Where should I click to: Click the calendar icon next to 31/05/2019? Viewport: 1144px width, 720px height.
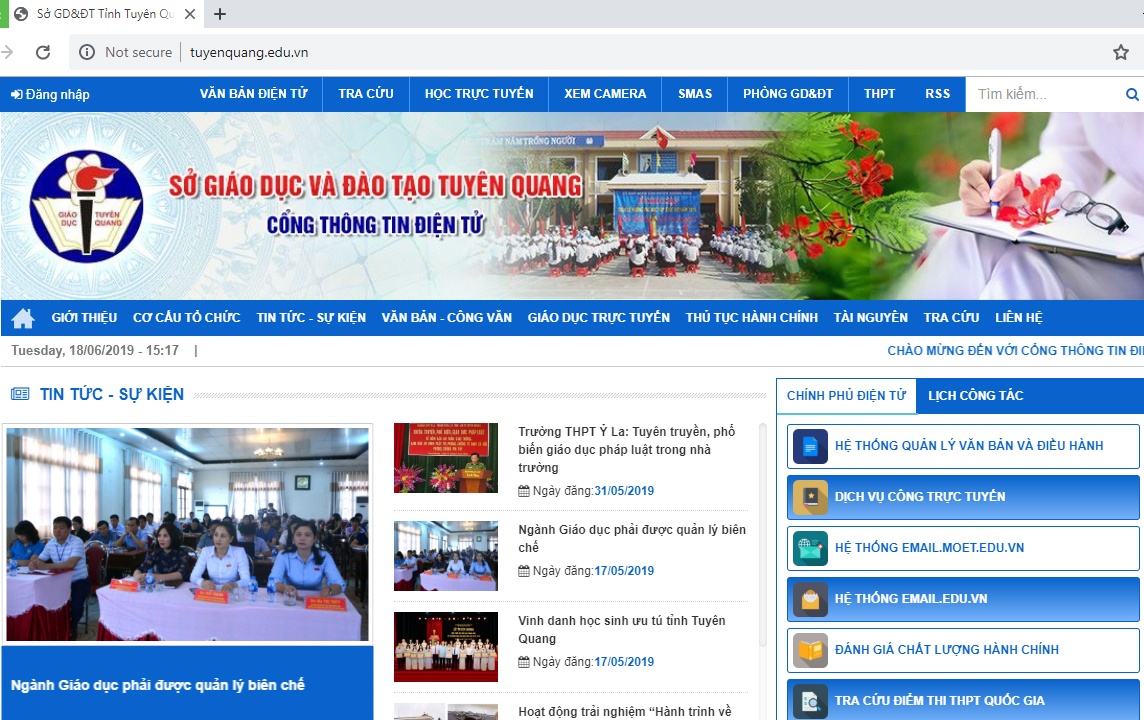point(521,489)
